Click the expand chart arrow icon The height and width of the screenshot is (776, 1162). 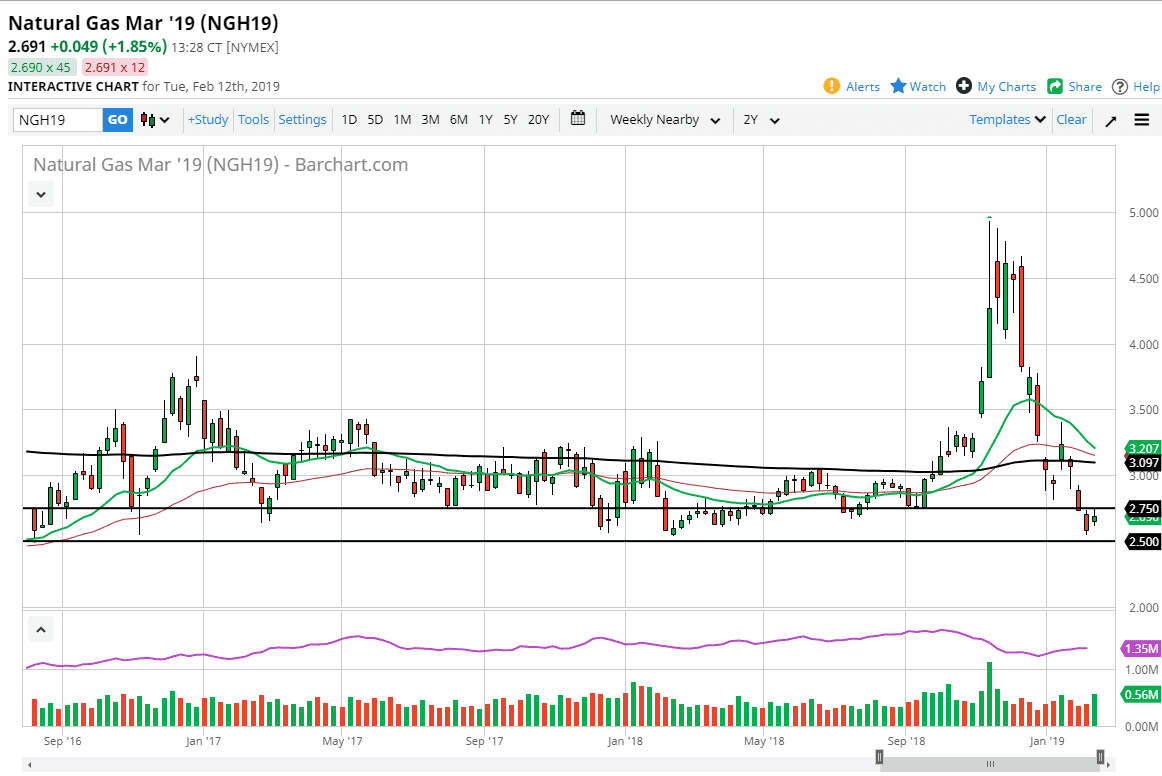(1110, 121)
